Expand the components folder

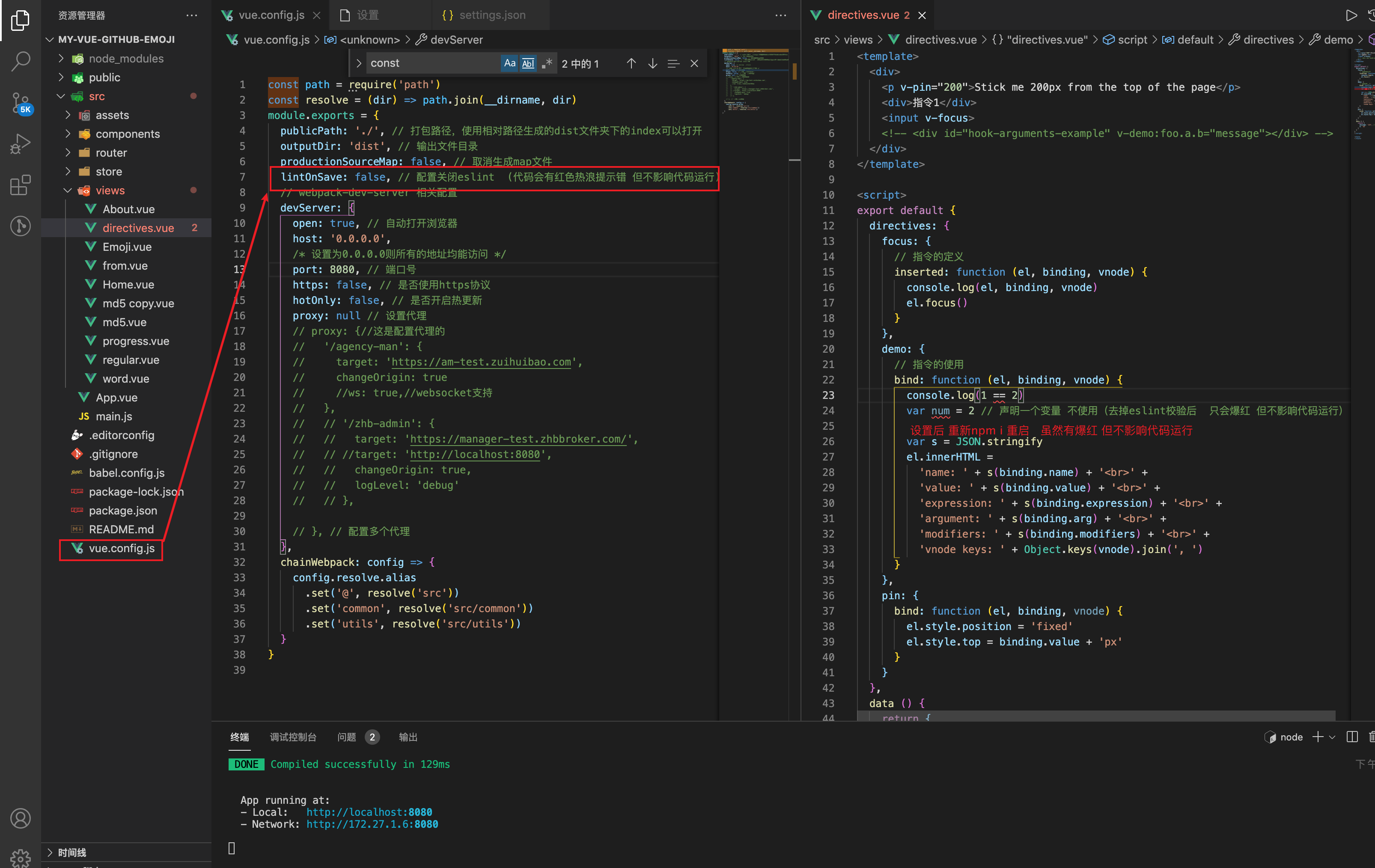68,134
